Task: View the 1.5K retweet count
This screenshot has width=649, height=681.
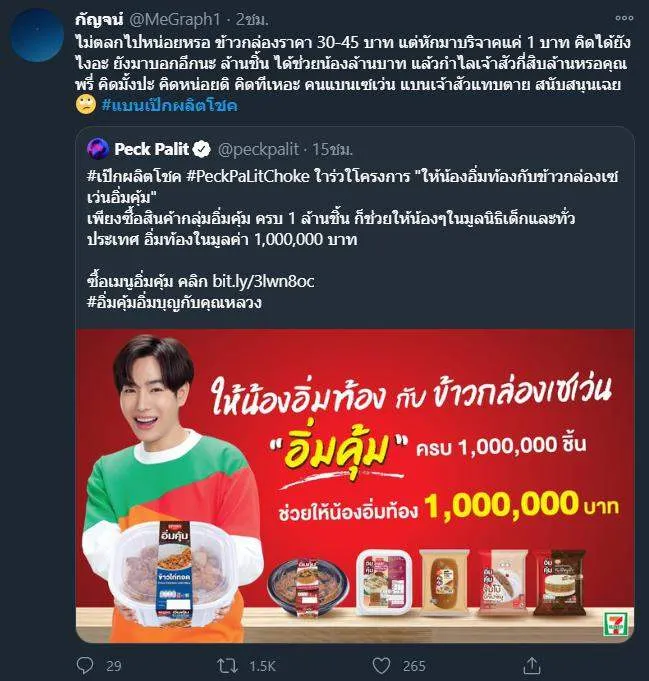Action: click(x=262, y=666)
